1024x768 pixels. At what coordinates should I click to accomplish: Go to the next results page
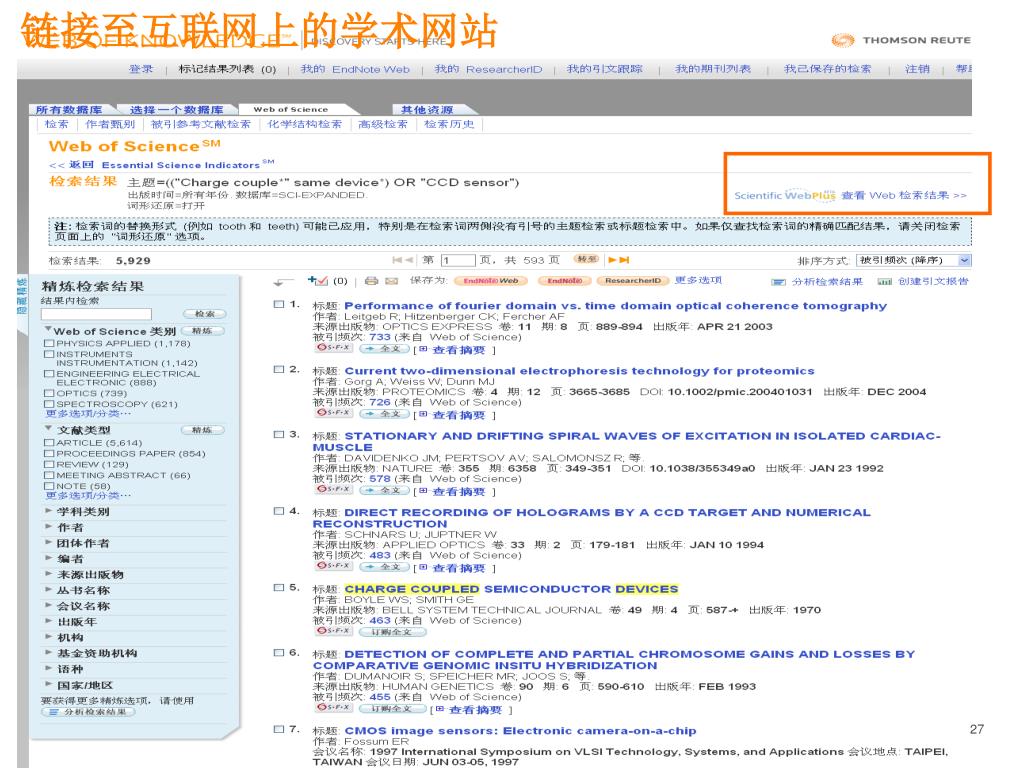coord(612,260)
